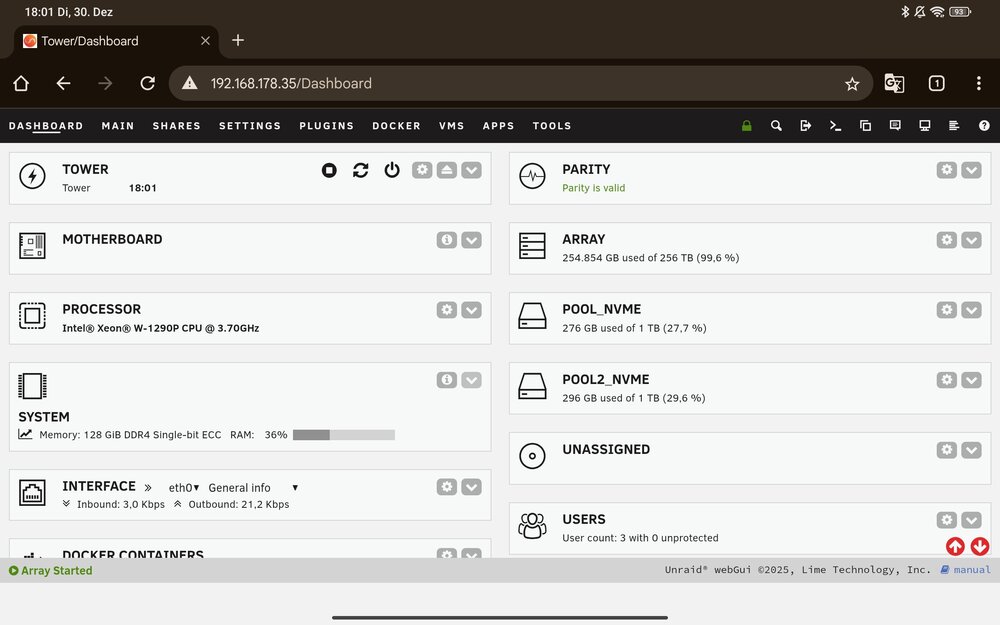Select the eth0 interface dropdown
This screenshot has height=625, width=1000.
184,488
